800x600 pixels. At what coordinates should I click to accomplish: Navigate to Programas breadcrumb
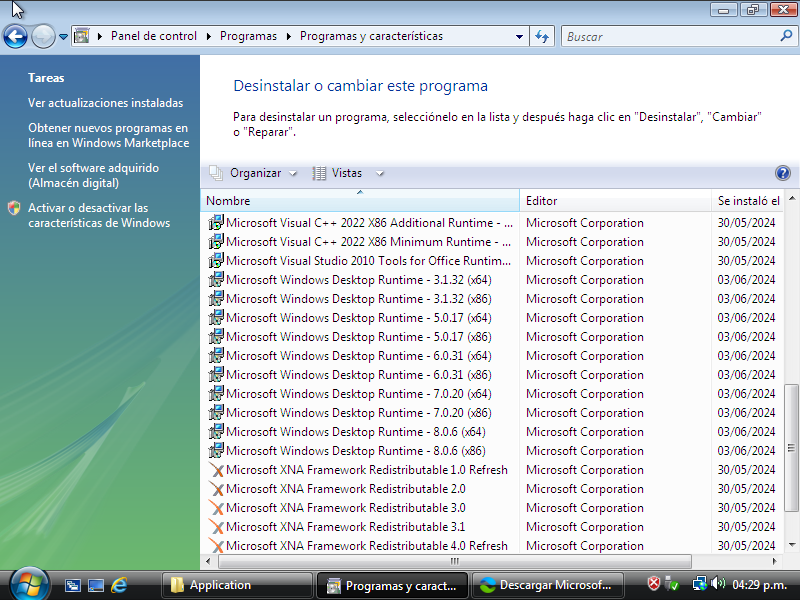pos(248,36)
